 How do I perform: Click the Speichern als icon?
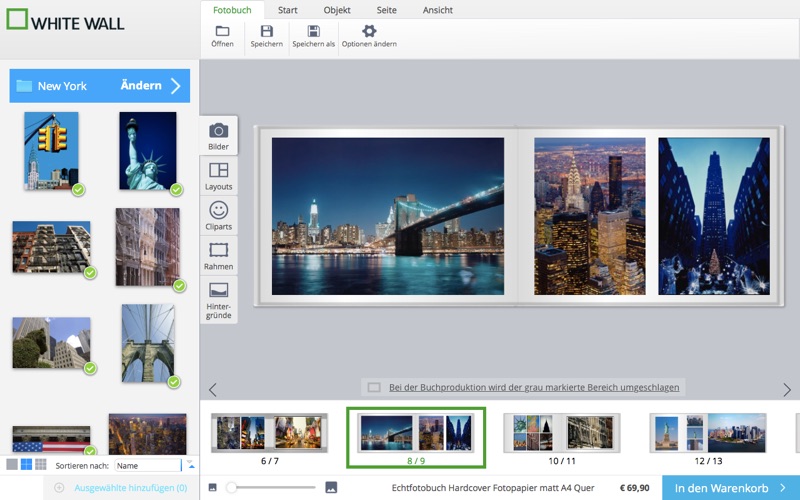click(313, 31)
